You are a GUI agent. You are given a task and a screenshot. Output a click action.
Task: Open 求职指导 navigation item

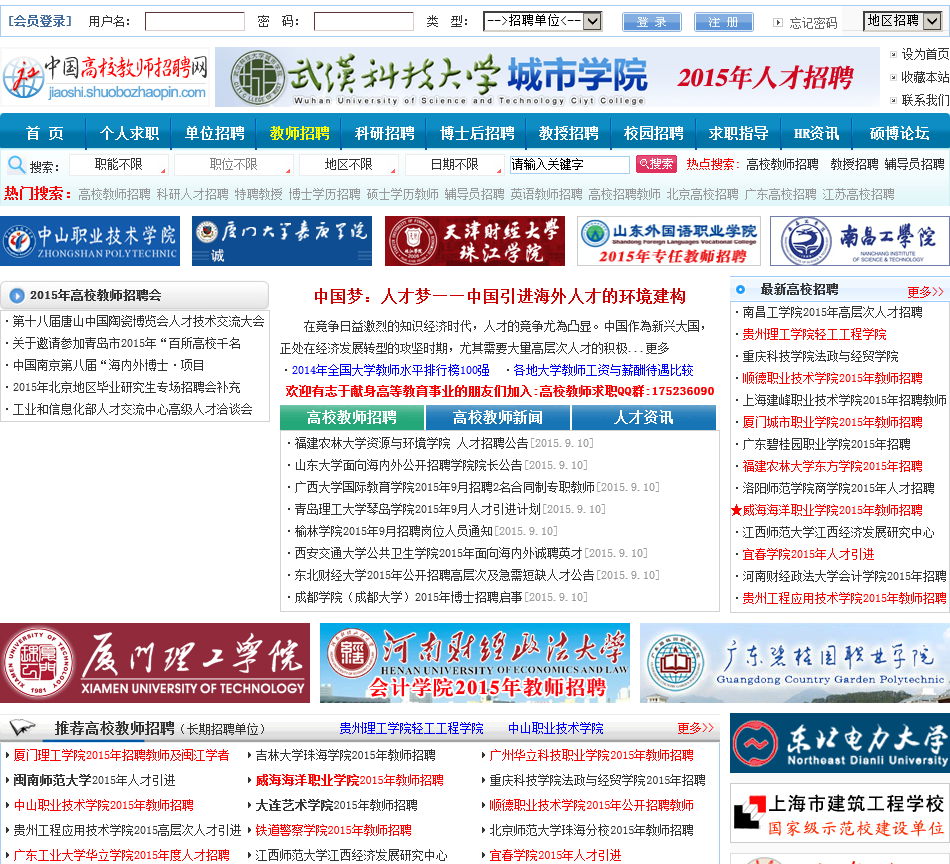(x=738, y=133)
